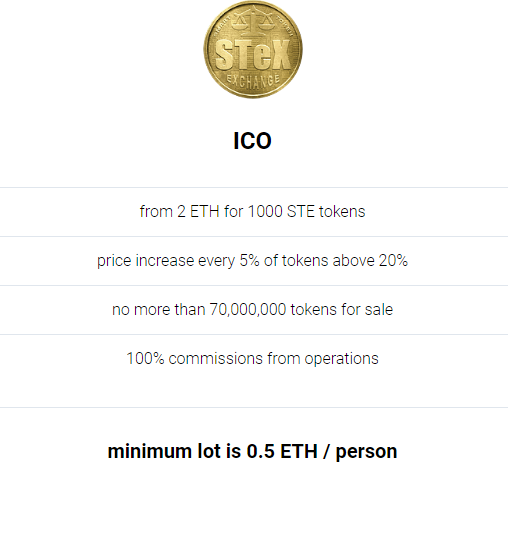Click the '2 ETH' price text
The image size is (521, 548).
pyautogui.click(x=198, y=211)
